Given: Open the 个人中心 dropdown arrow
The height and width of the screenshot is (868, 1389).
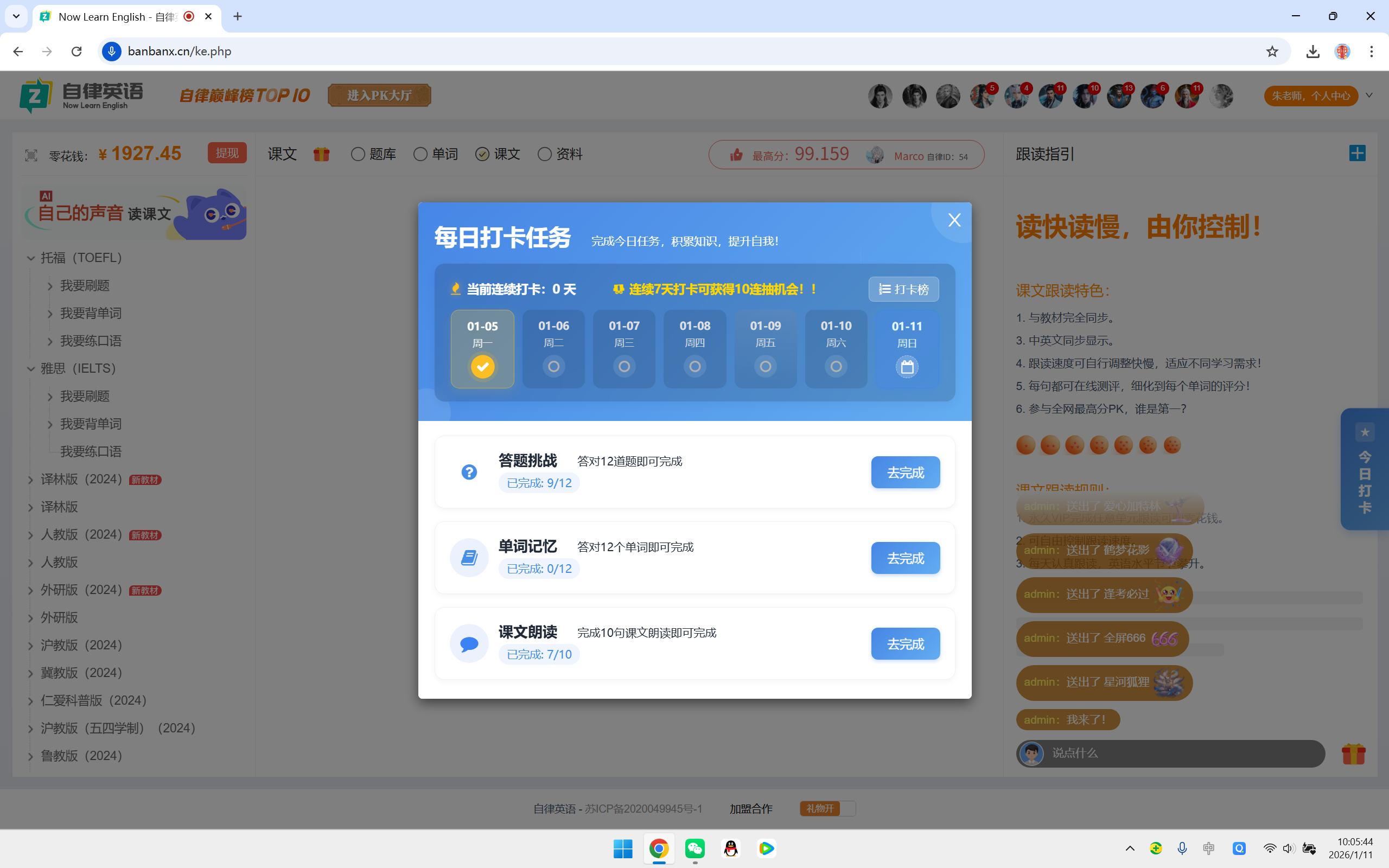Looking at the screenshot, I should point(1369,95).
